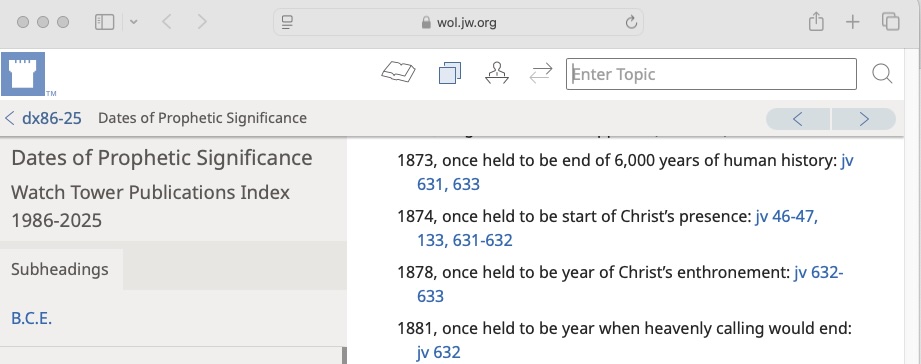The width and height of the screenshot is (921, 364).
Task: Go to the previous document arrow
Action: 798,119
